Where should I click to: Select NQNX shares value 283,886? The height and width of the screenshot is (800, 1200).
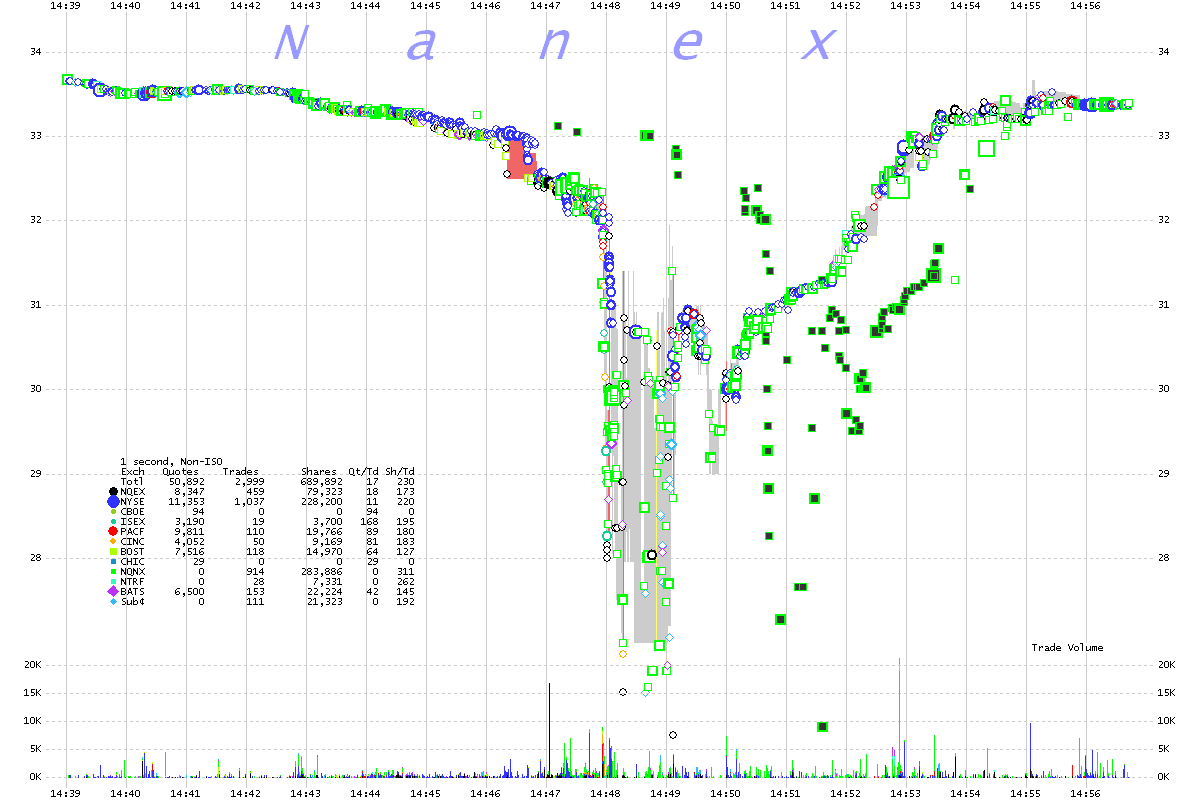pos(322,571)
